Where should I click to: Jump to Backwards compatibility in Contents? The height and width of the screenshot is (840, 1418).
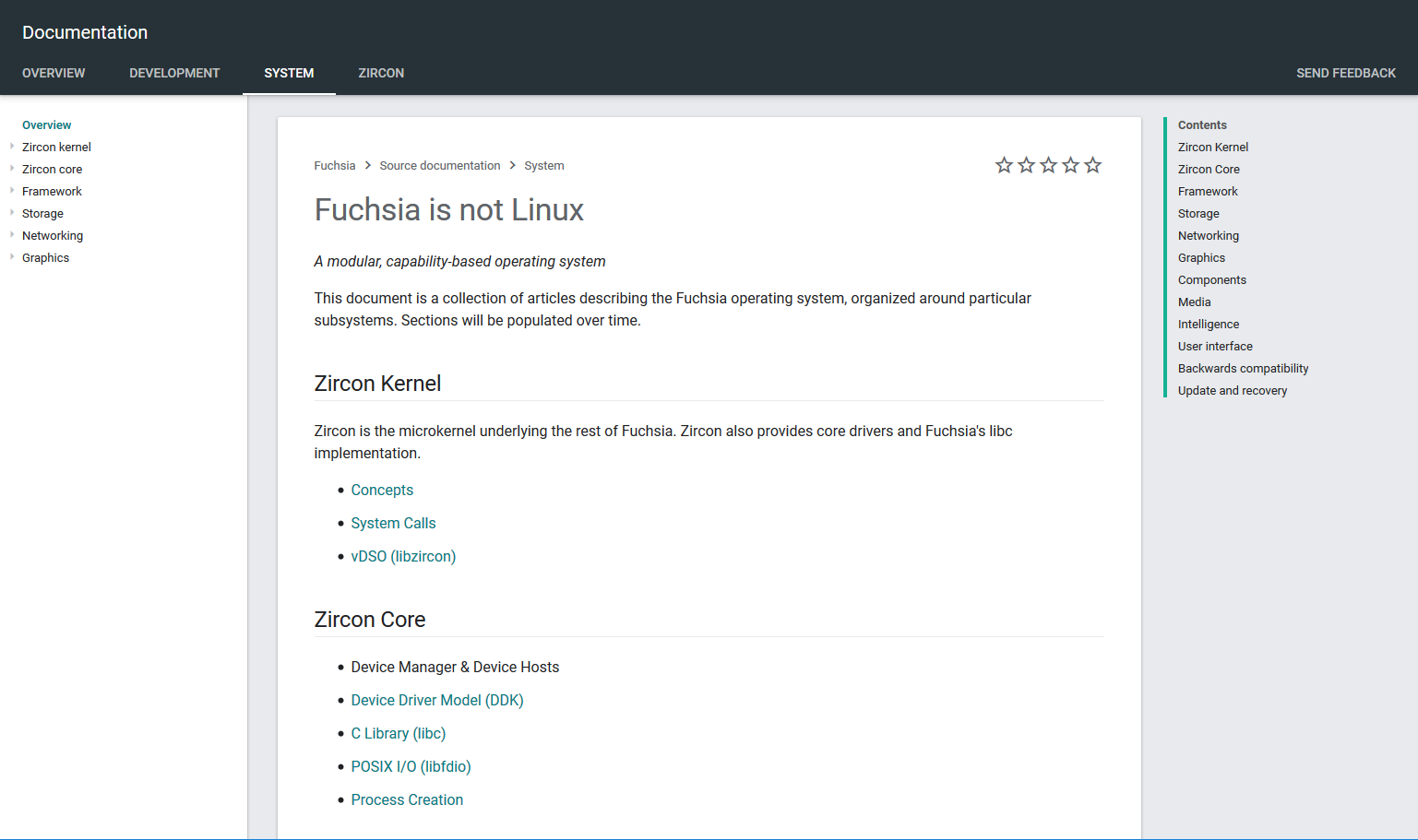coord(1243,369)
